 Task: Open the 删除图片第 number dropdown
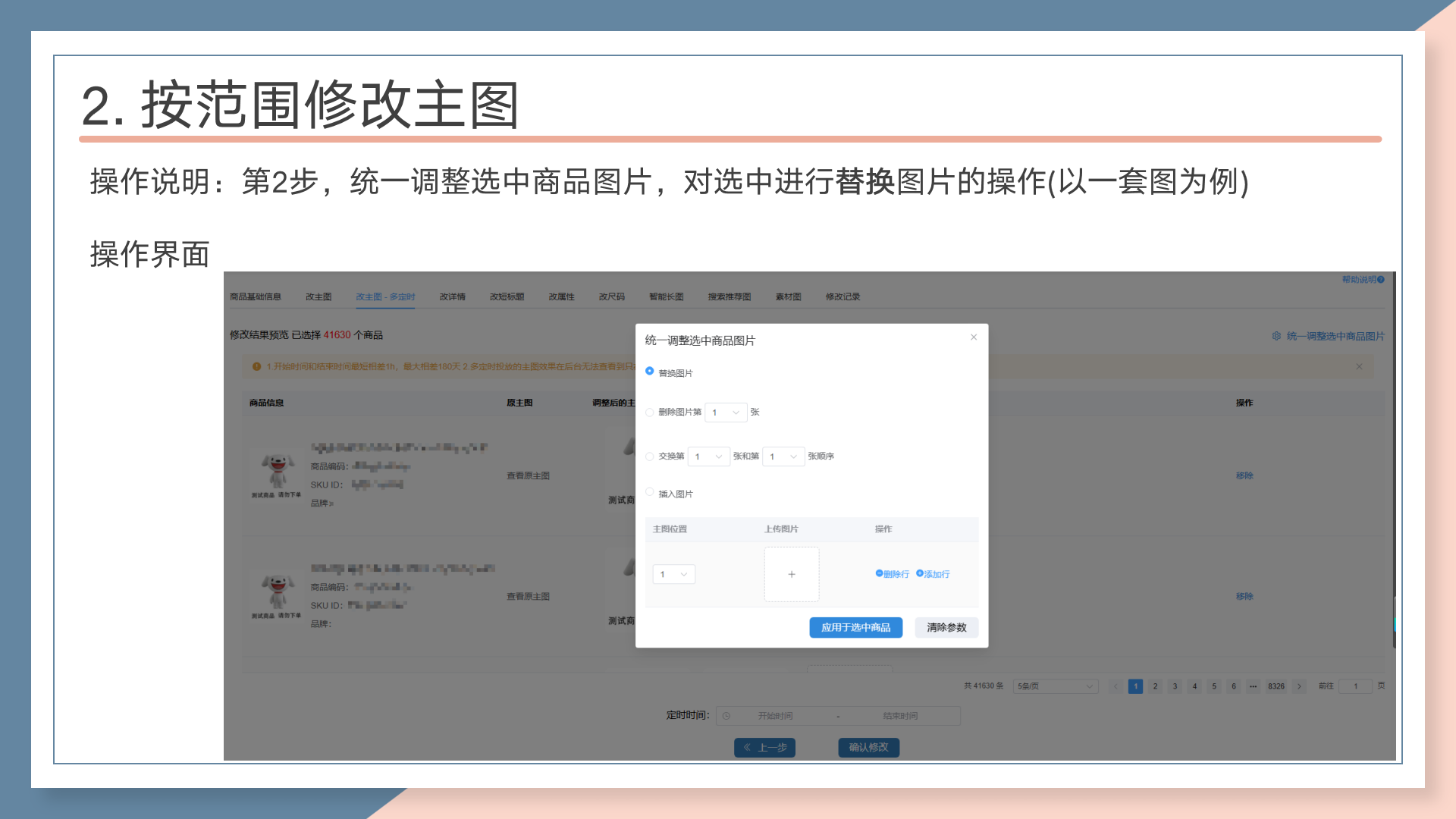726,413
